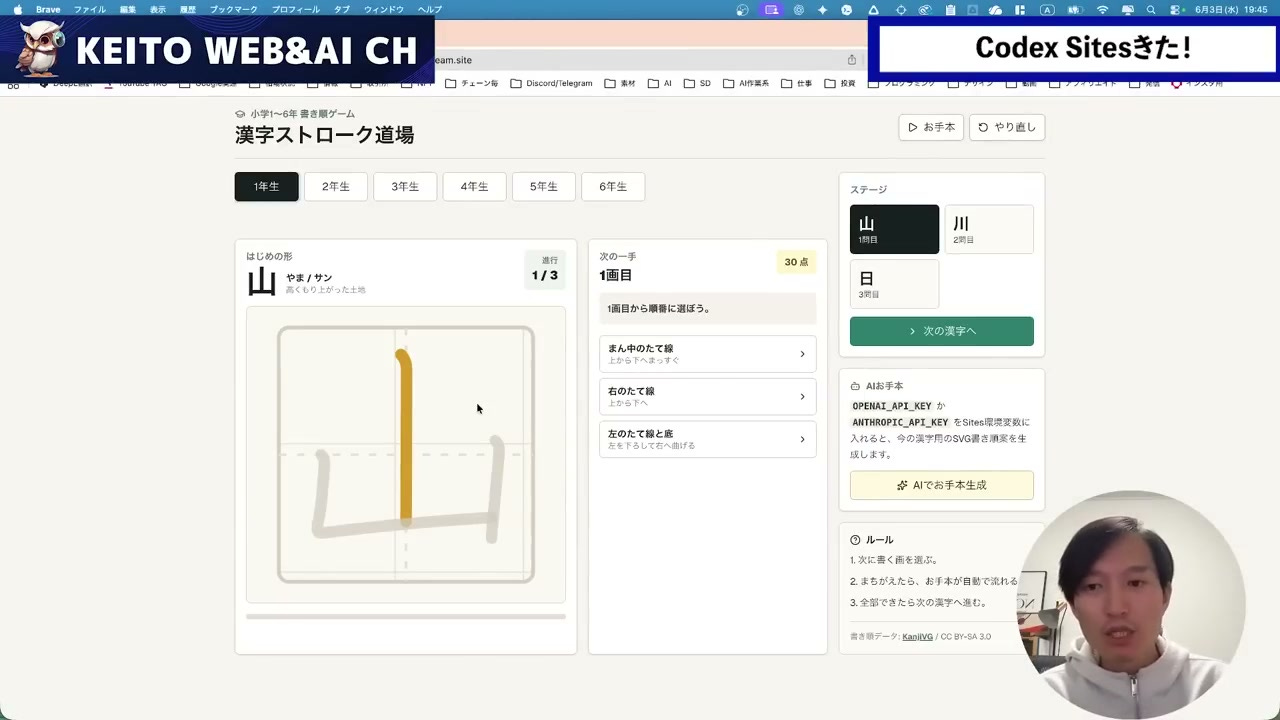Select the 4年生 grade tab
Screen dimensions: 1280x720
point(474,187)
